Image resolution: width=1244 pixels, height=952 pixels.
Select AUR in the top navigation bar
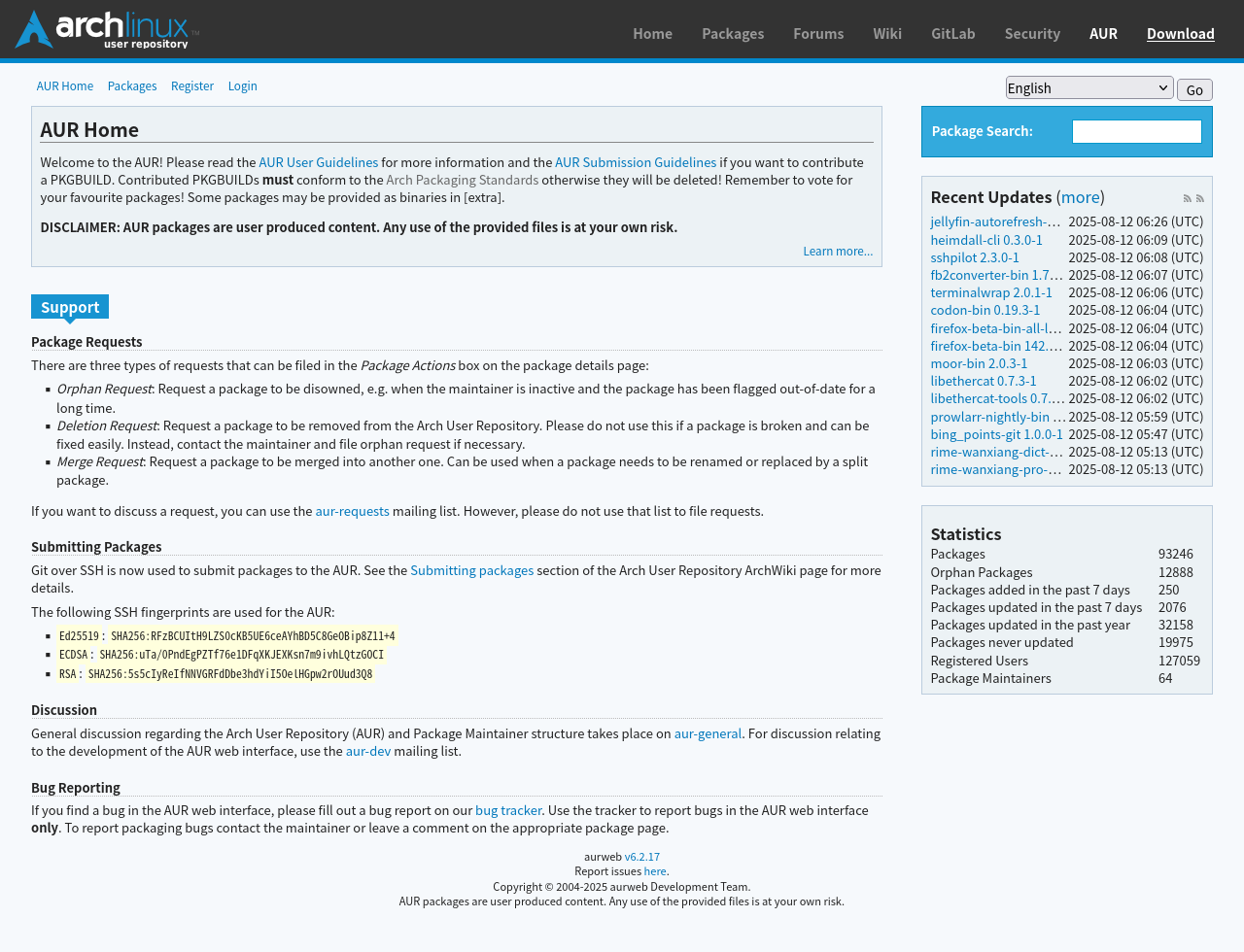pos(1103,33)
